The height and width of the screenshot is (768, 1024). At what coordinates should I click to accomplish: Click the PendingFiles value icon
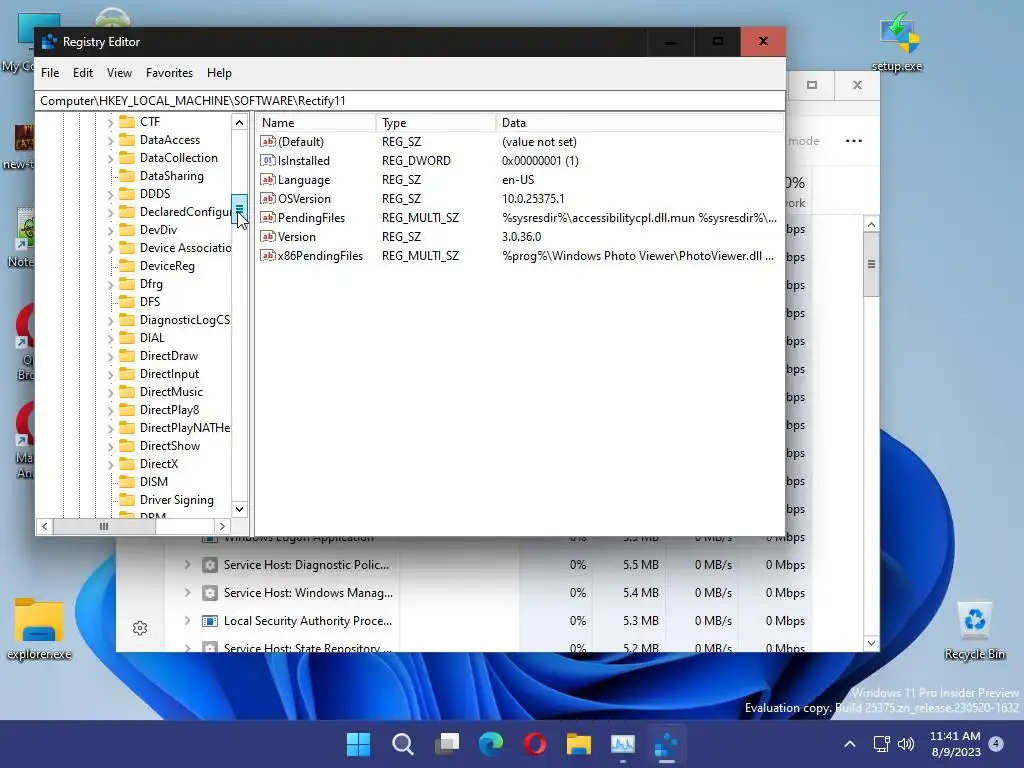267,217
